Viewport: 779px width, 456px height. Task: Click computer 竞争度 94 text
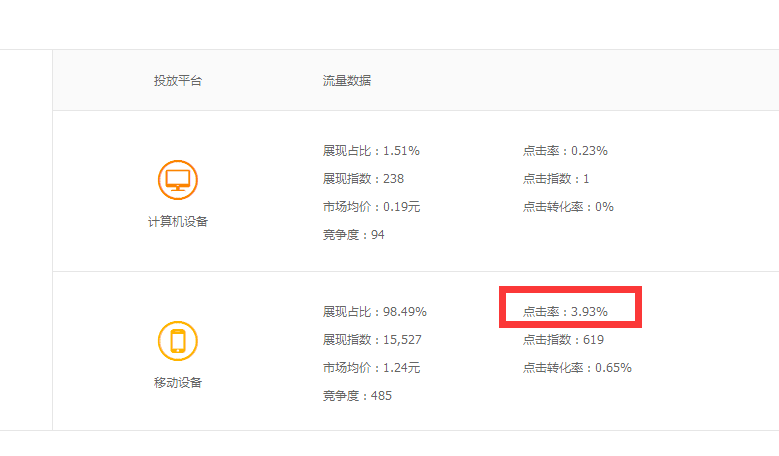(347, 235)
